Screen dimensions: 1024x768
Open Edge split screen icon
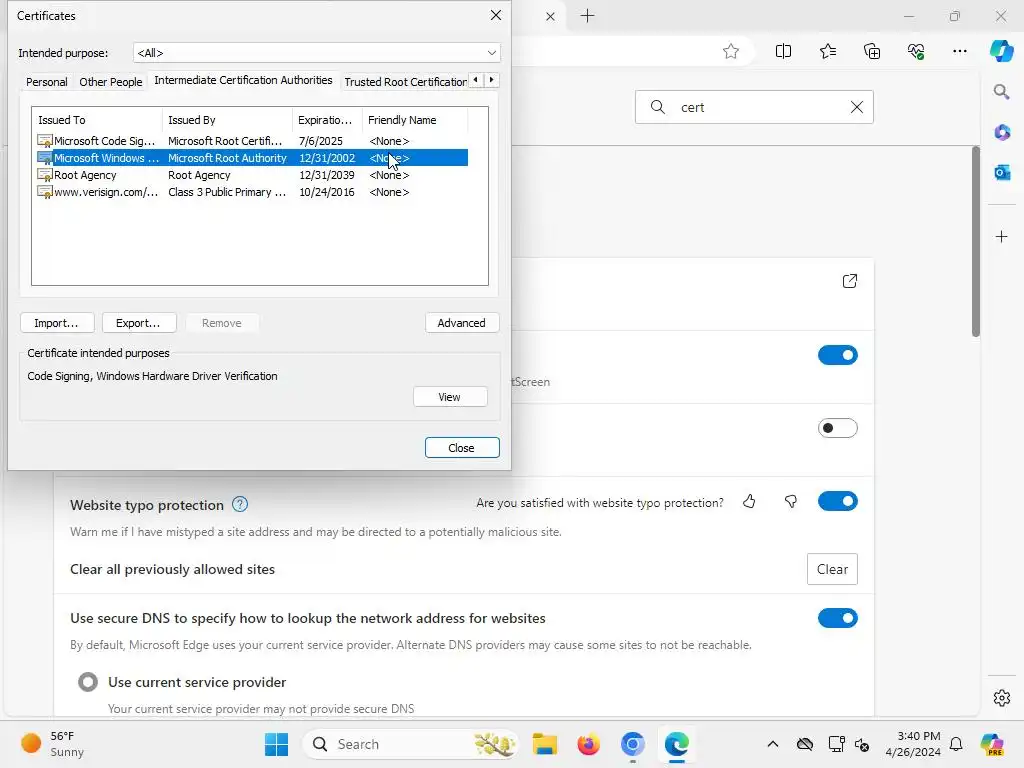pyautogui.click(x=783, y=52)
